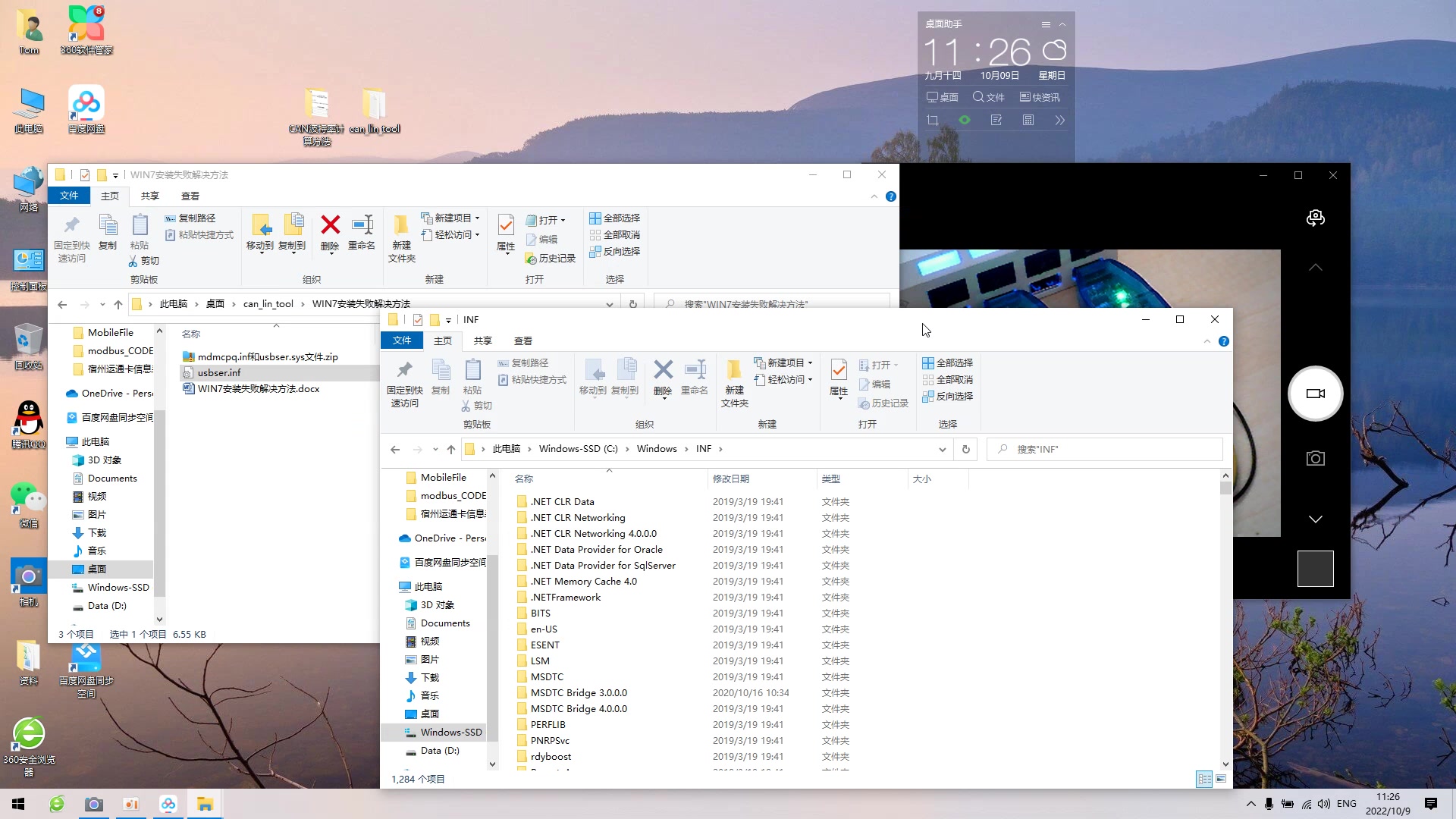Screen dimensions: 1456x819
Task: Expand the INF address bar history dropdown
Action: tap(942, 449)
